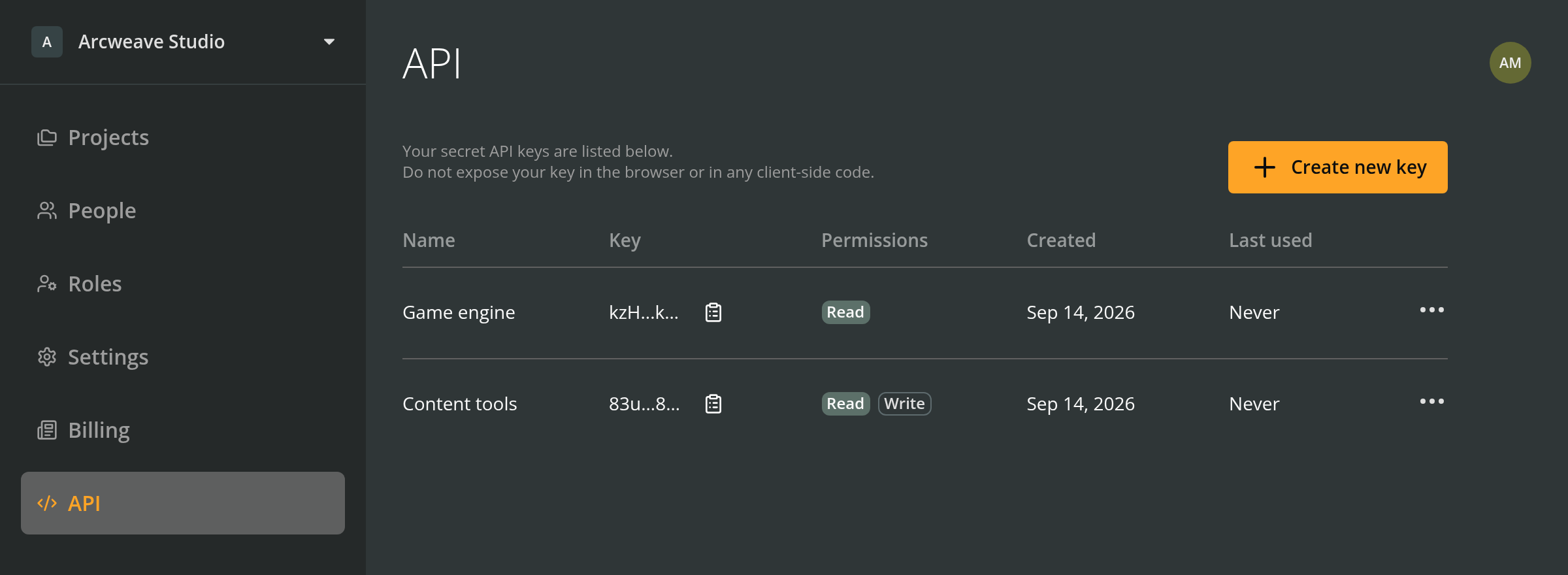Click the Settings gear icon in sidebar
The height and width of the screenshot is (575, 1568).
(47, 357)
